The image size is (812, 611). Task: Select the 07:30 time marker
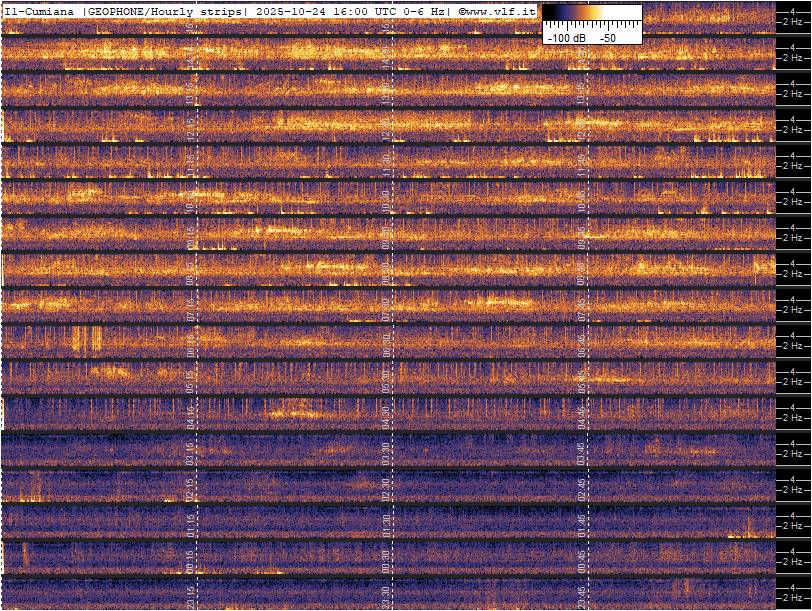click(x=386, y=310)
